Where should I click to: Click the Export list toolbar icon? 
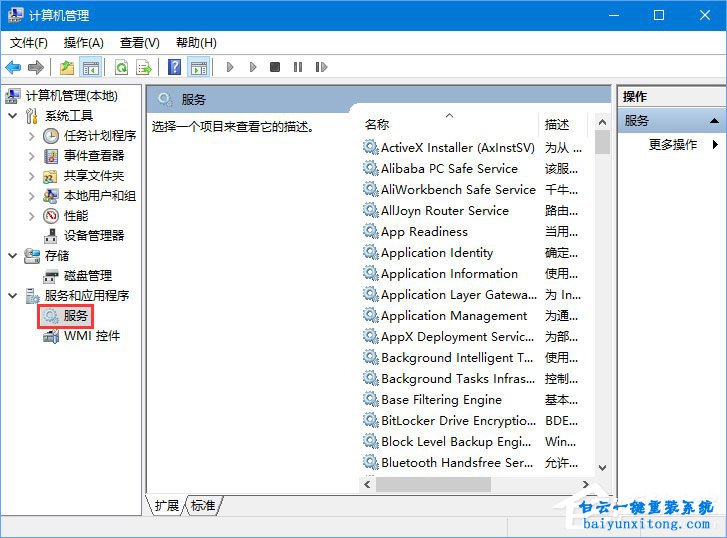click(144, 68)
